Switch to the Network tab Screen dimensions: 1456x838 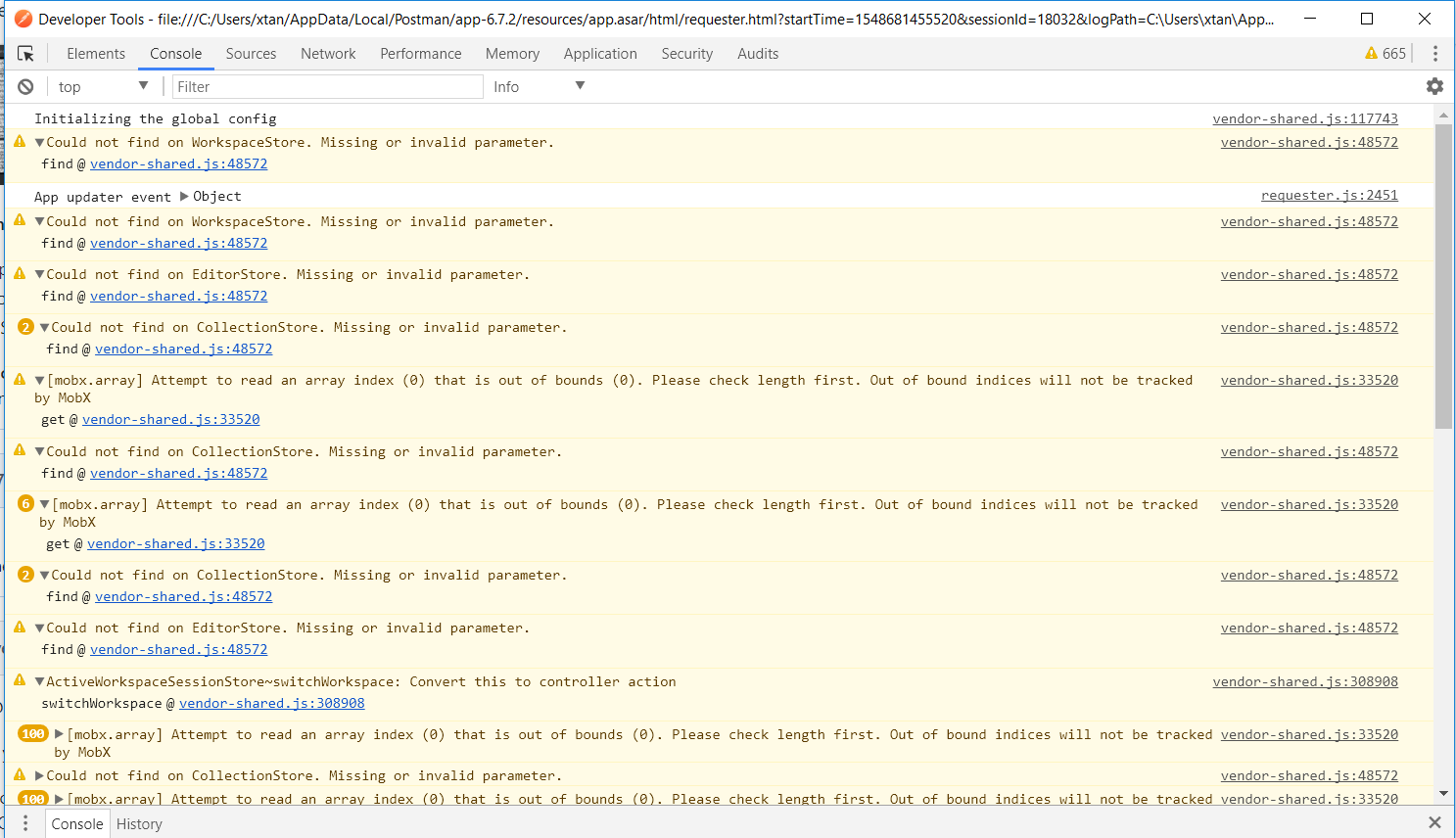[x=328, y=54]
